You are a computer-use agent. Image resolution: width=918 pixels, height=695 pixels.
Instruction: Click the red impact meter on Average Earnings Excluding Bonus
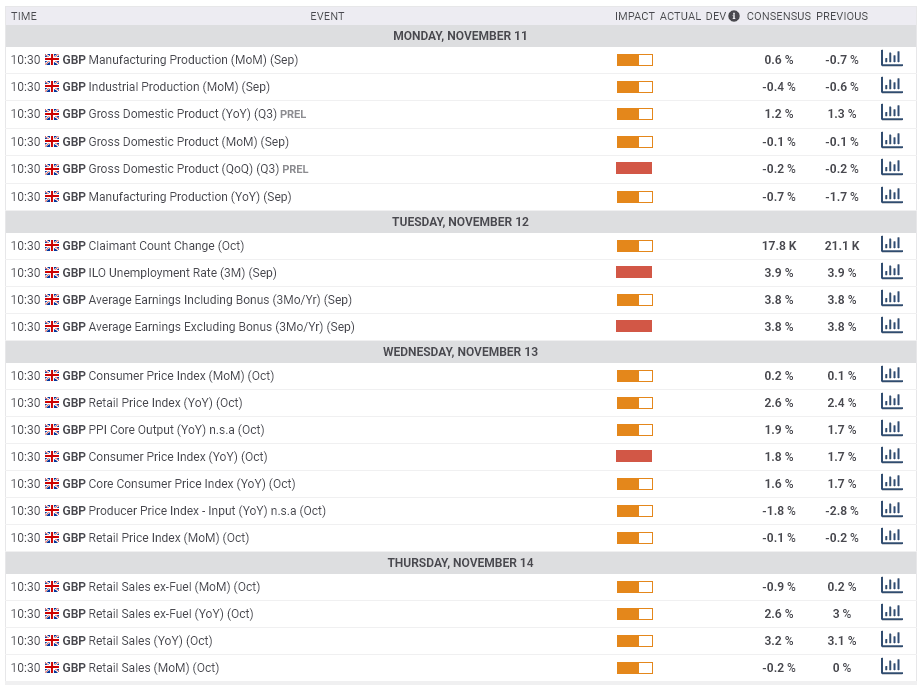[x=634, y=325]
